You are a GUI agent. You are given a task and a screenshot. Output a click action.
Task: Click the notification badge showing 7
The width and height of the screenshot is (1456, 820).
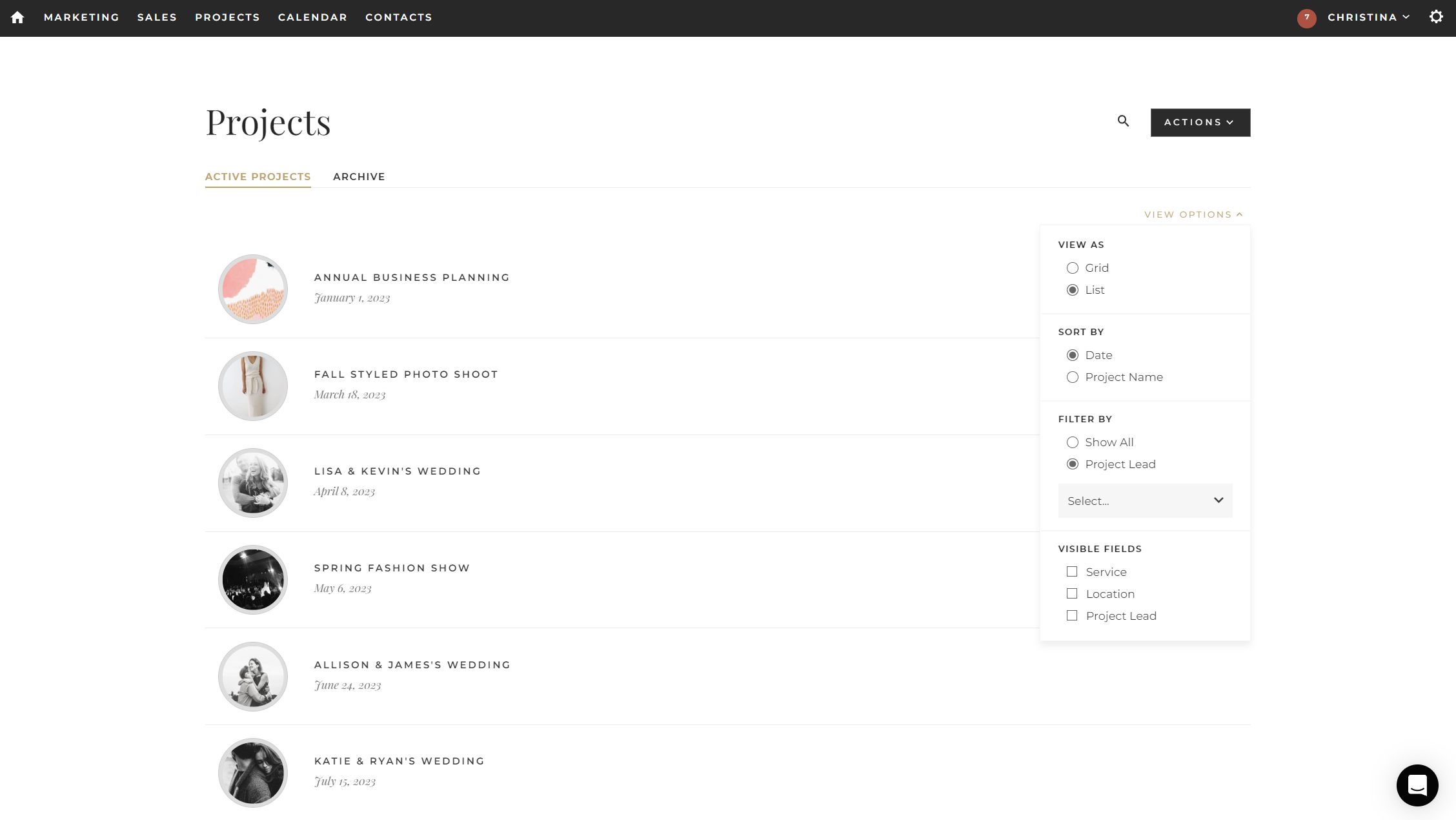(1307, 19)
